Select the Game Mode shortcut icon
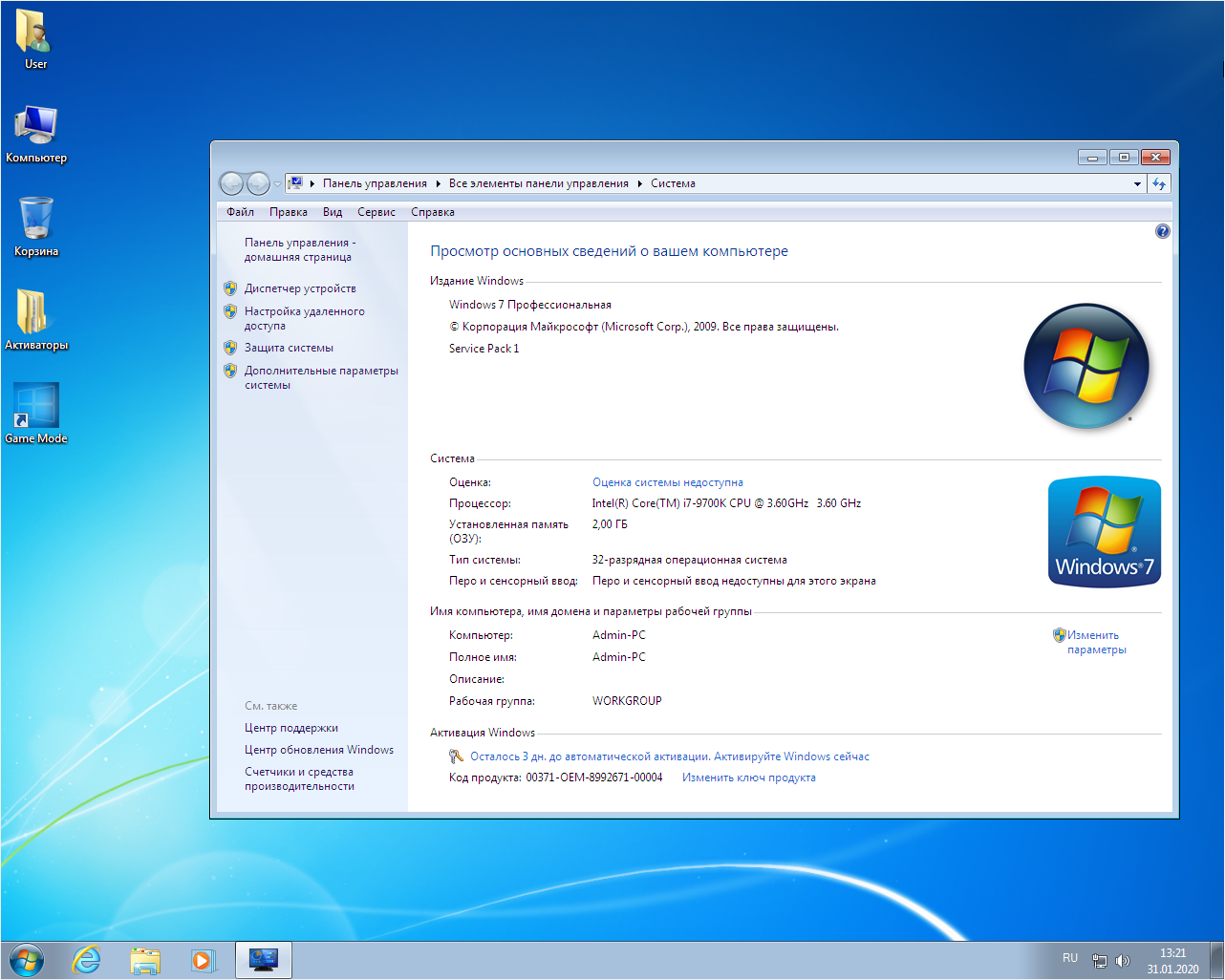Viewport: 1225px width, 980px height. (36, 415)
